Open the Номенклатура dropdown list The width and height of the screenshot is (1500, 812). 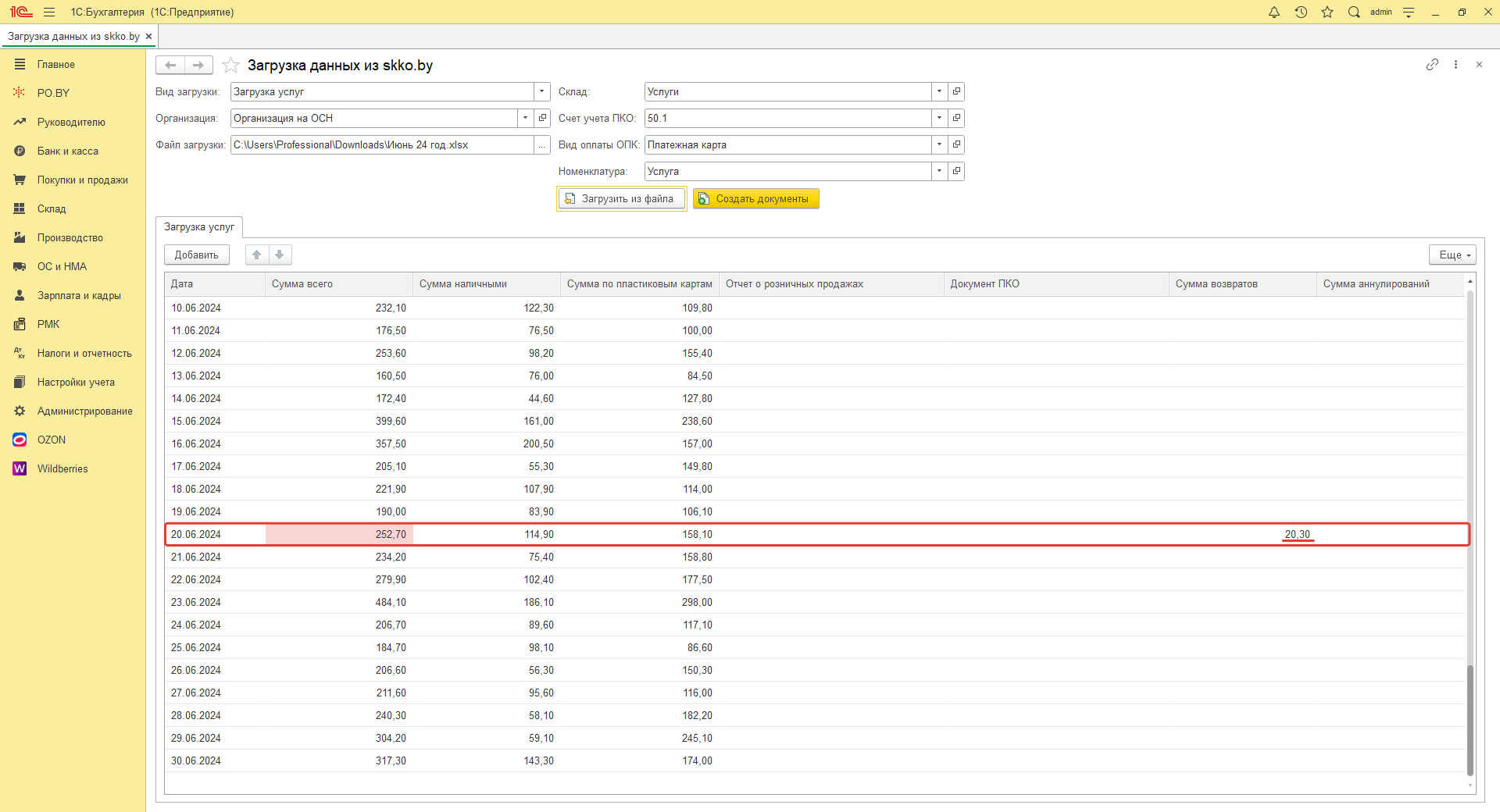939,171
